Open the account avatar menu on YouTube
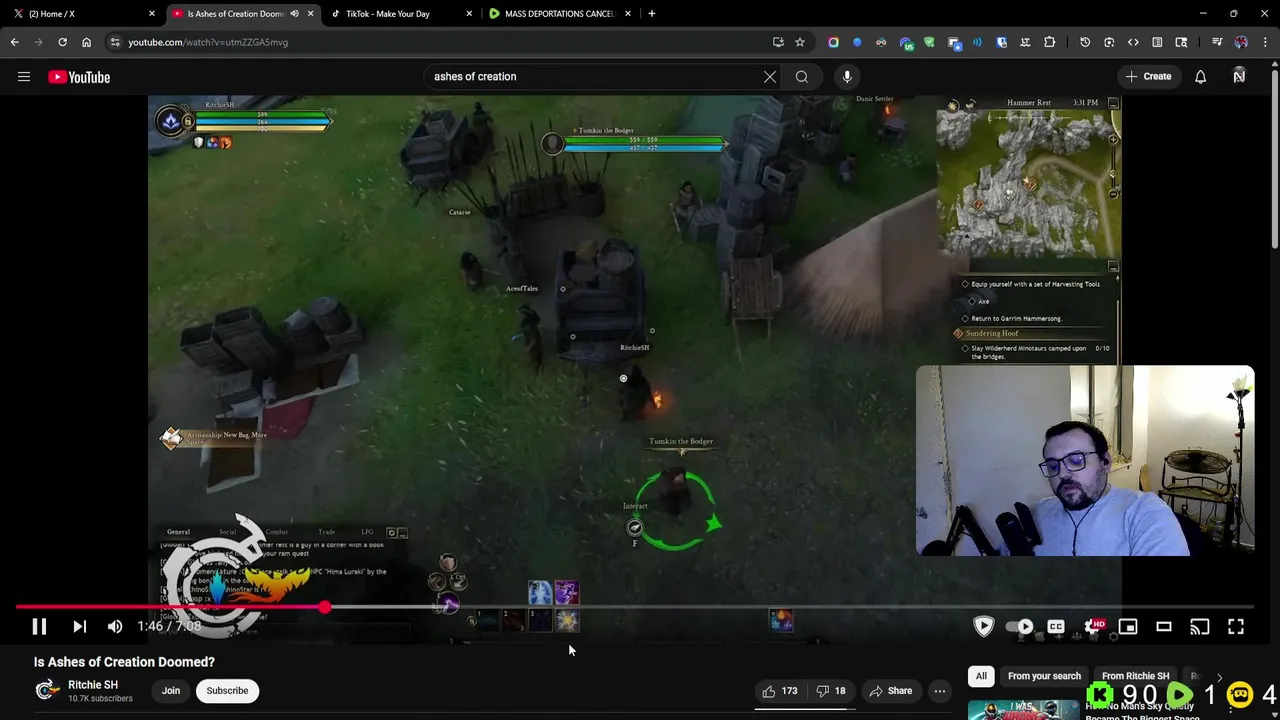 coord(1239,77)
